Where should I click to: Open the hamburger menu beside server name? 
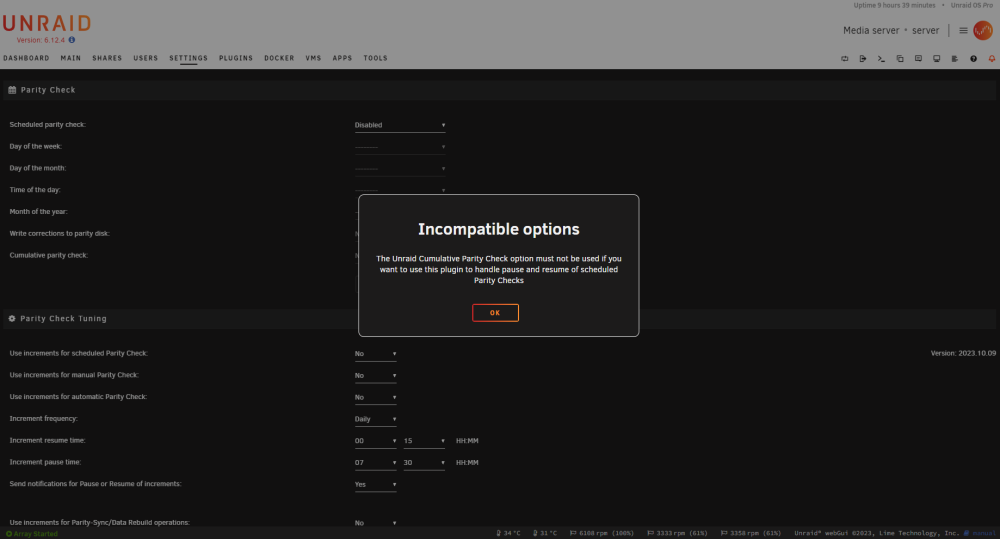pyautogui.click(x=963, y=30)
